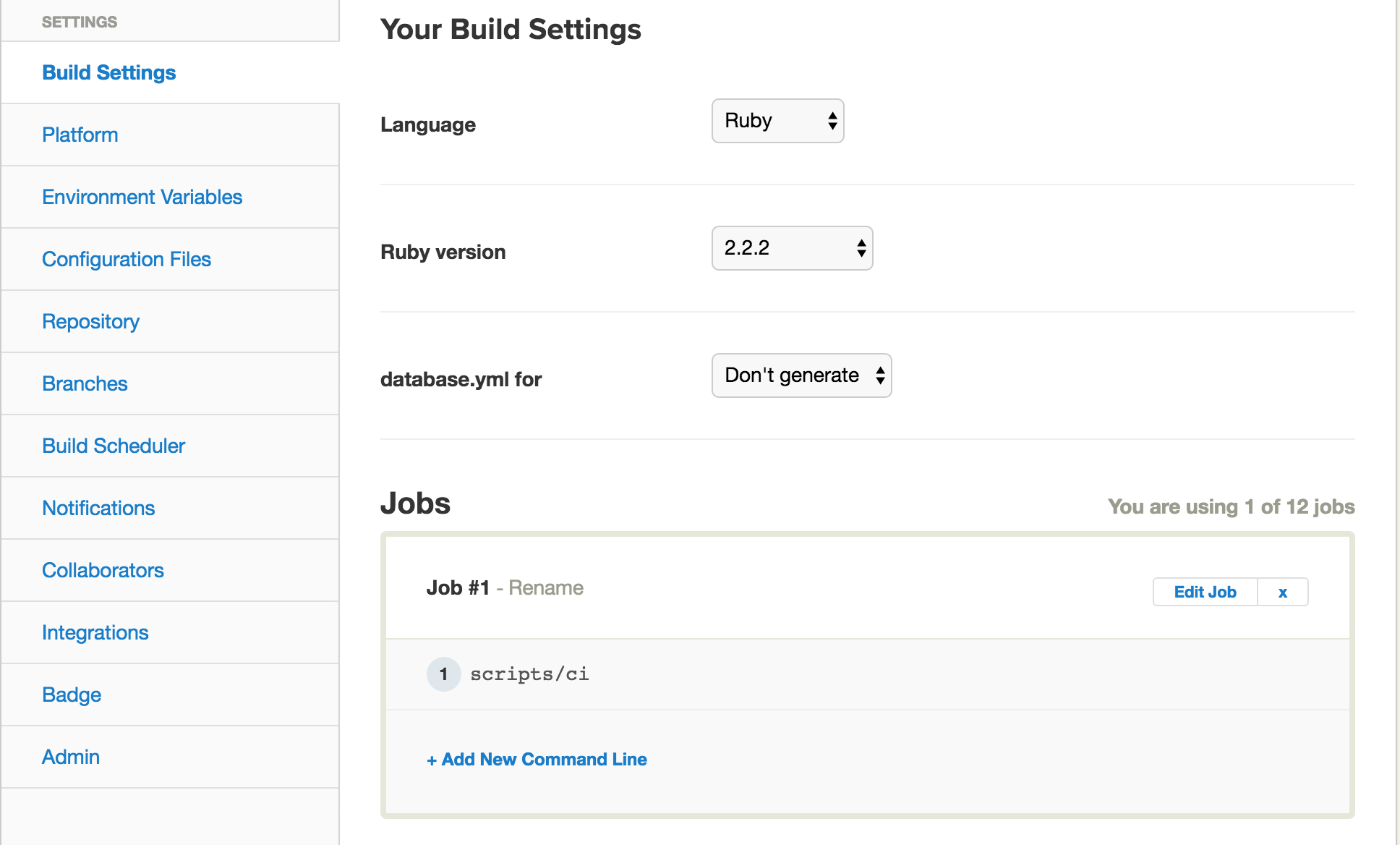Viewport: 1400px width, 845px height.
Task: Delete Job #1 with the x button
Action: coord(1282,592)
